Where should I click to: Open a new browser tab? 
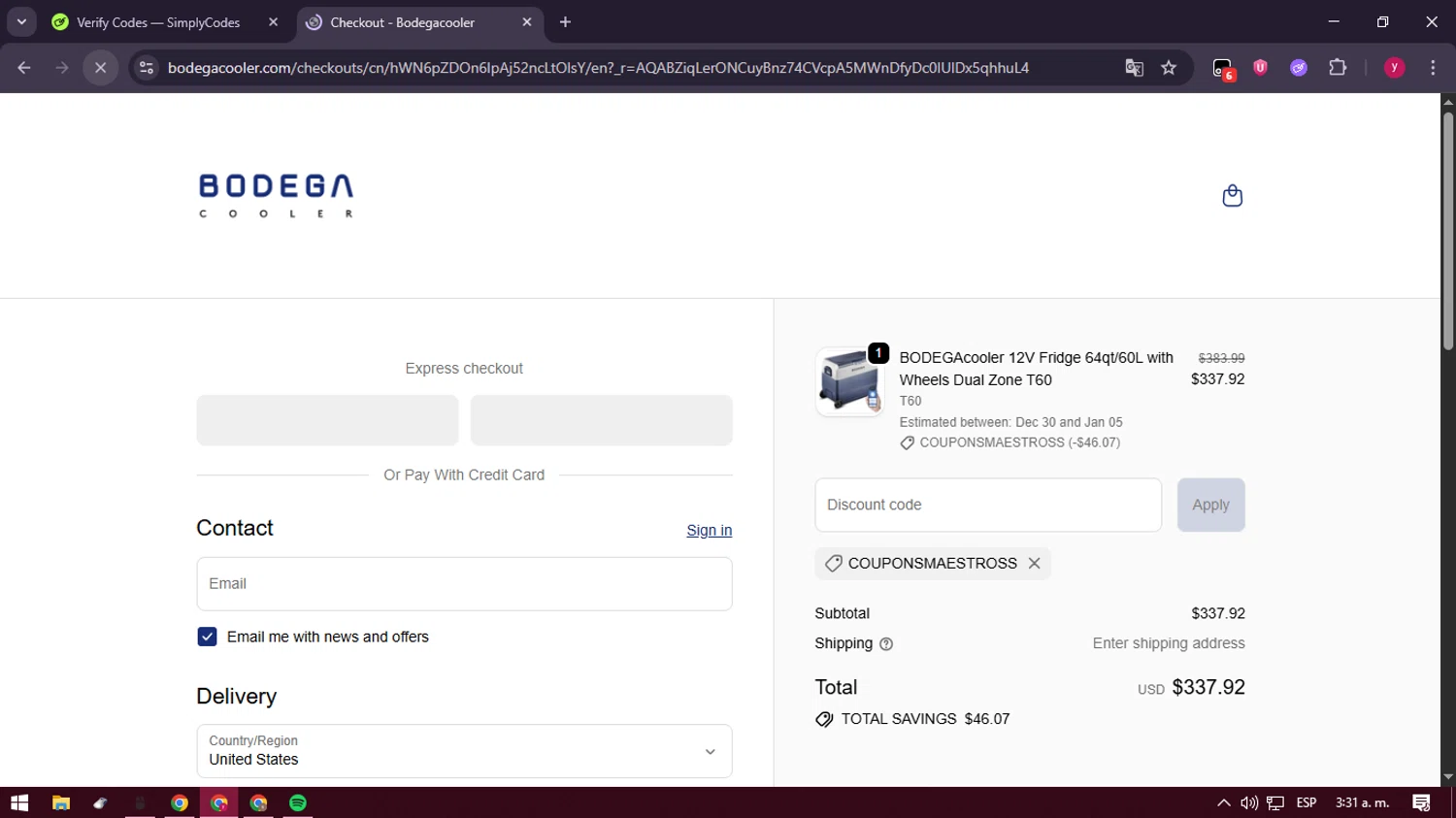[565, 22]
